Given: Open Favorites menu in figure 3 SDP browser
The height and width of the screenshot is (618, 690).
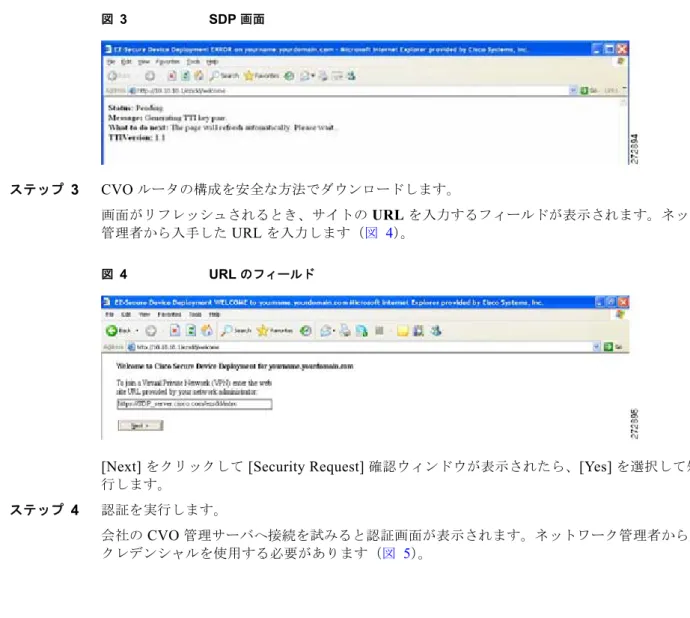Looking at the screenshot, I should (x=168, y=62).
